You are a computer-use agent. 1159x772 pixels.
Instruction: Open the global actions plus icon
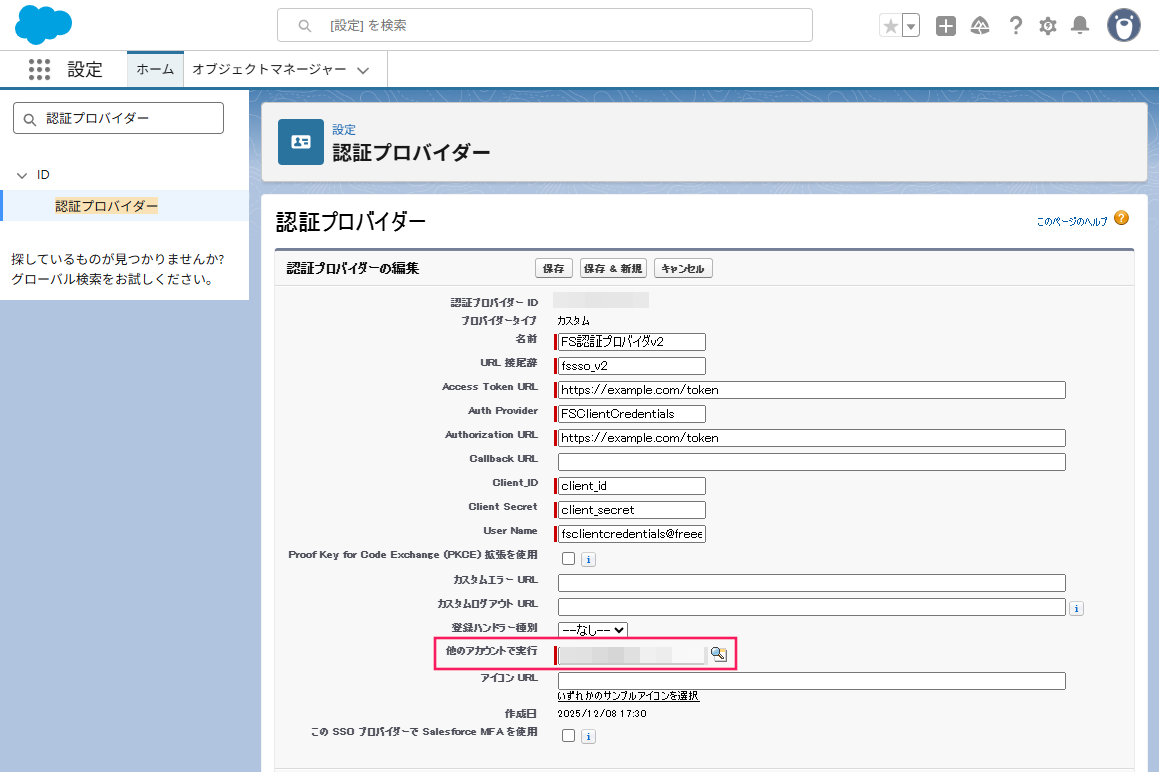(945, 26)
